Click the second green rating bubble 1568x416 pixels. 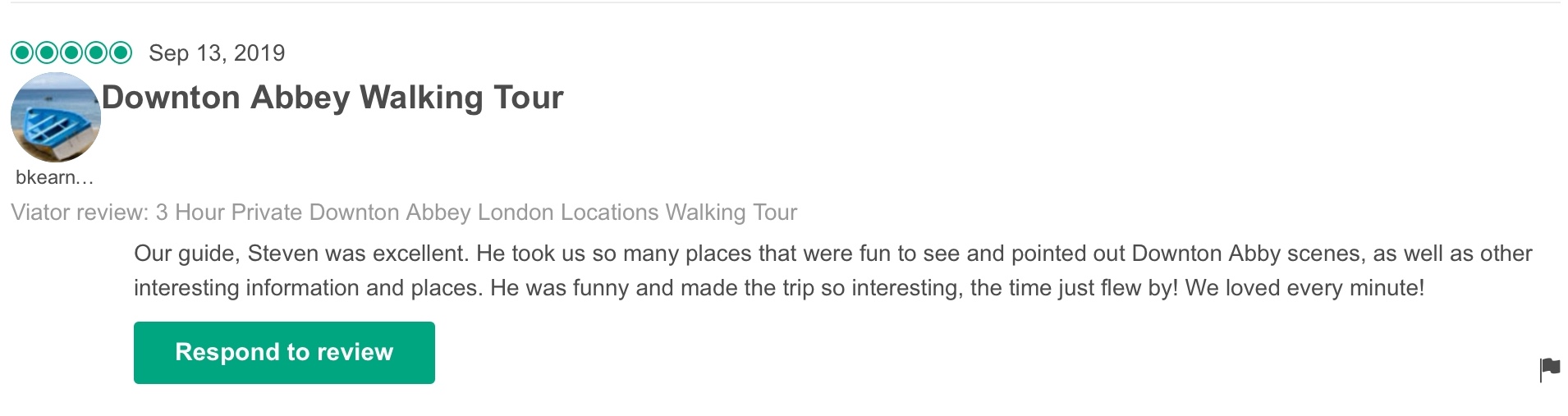[47, 53]
